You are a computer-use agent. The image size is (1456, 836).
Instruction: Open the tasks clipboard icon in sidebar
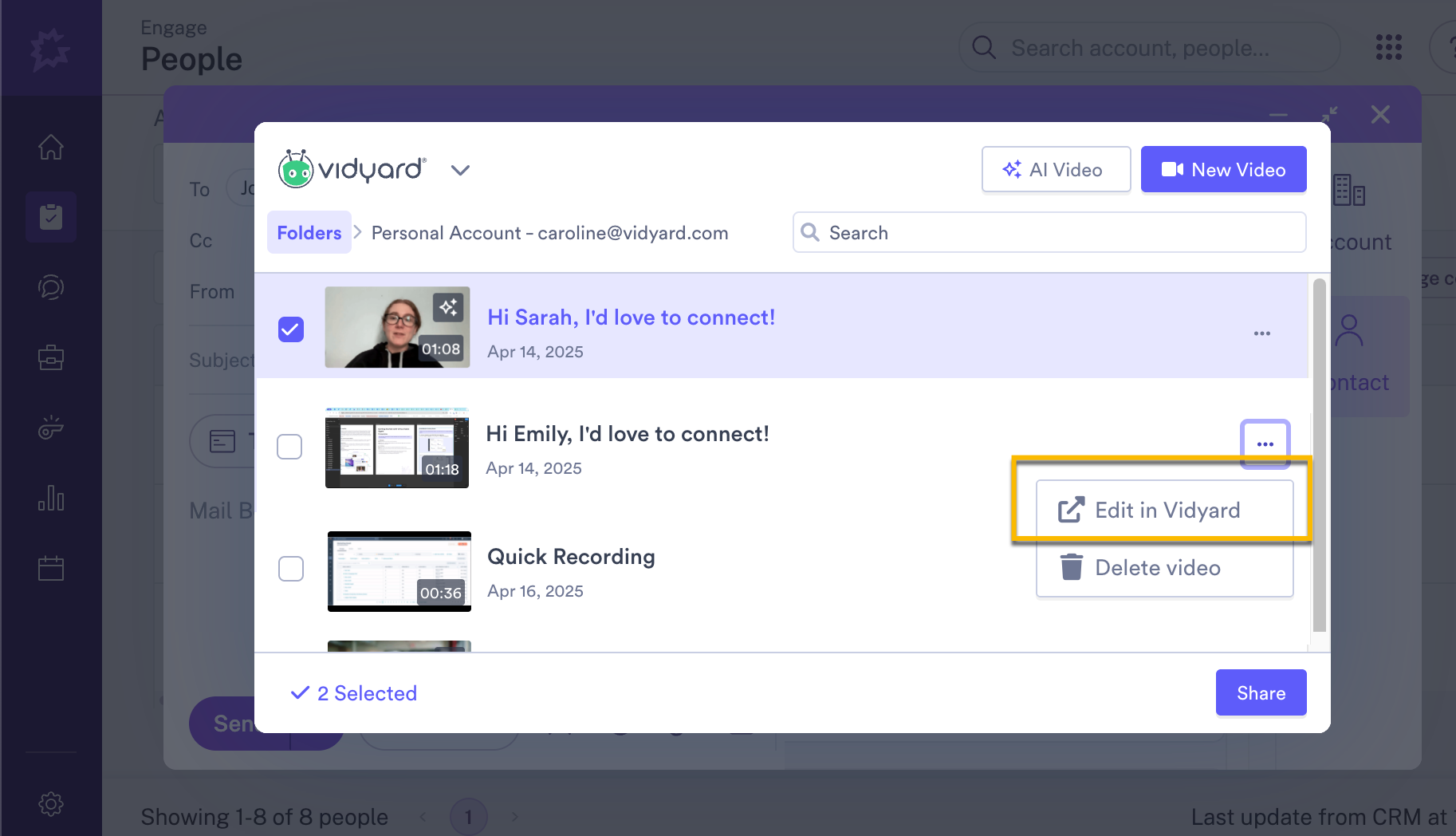pos(51,217)
